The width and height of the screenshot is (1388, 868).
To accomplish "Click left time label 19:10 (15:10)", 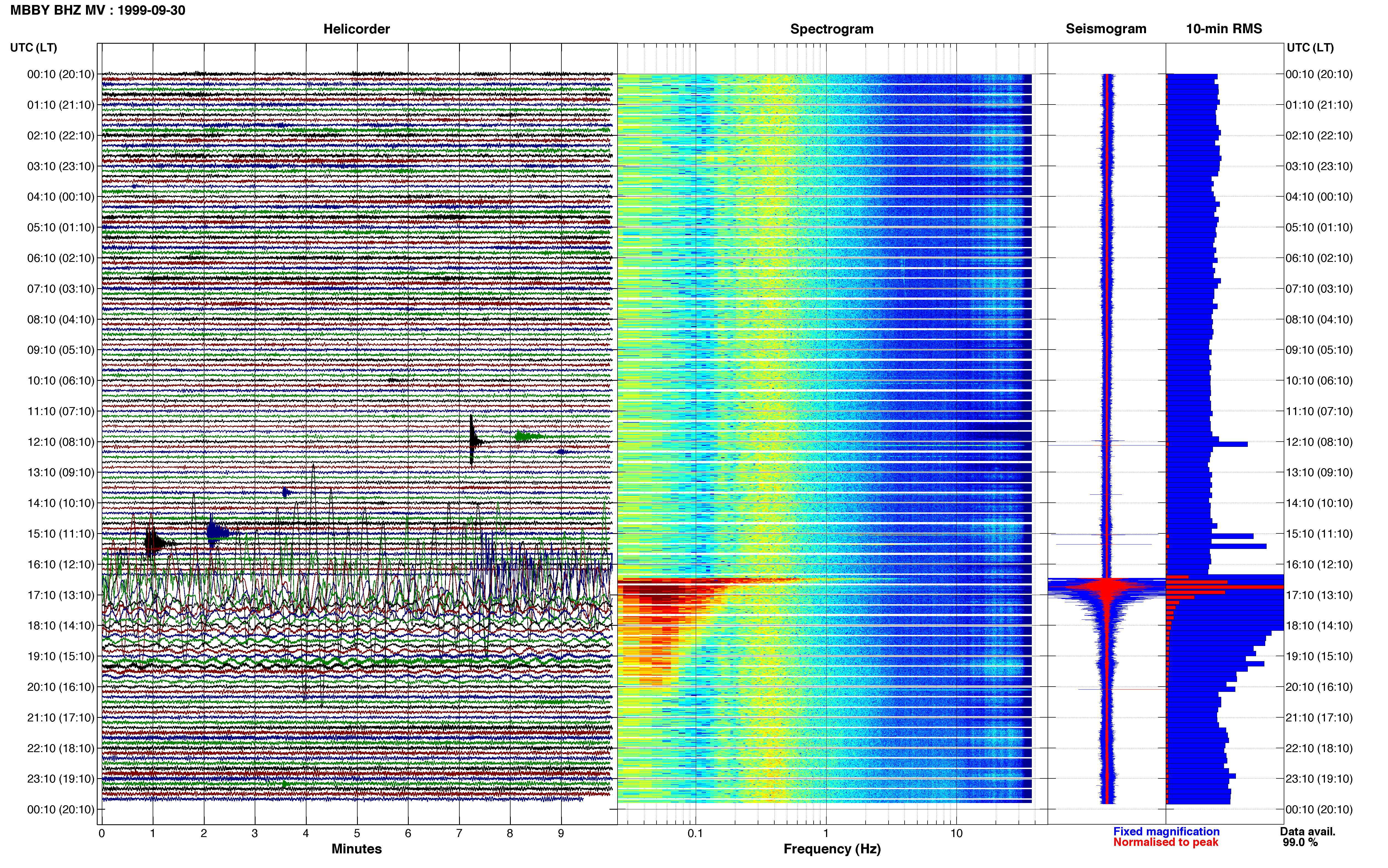I will pos(61,656).
